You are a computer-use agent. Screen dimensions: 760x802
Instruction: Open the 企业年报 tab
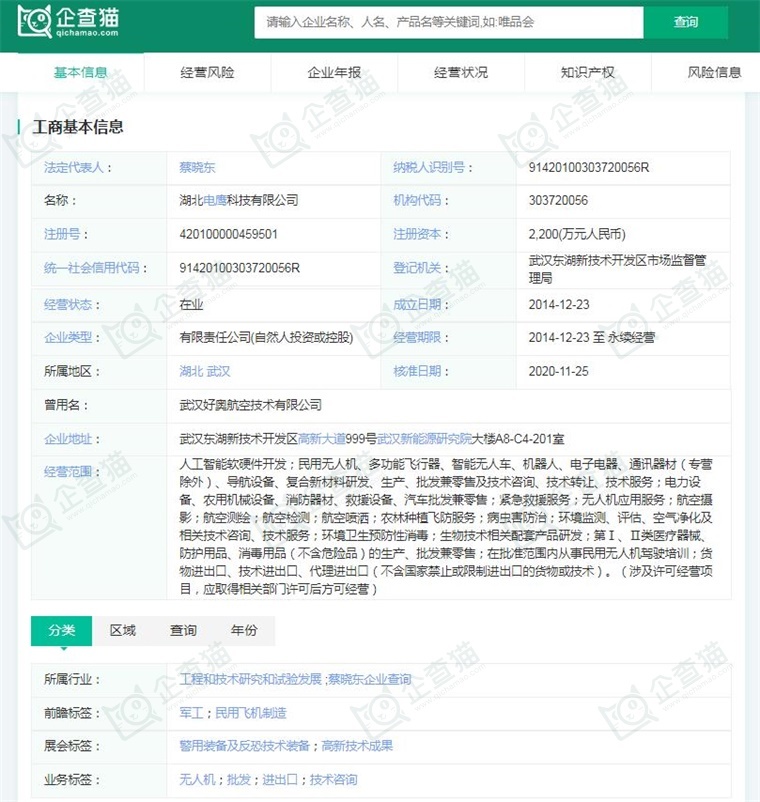pos(334,73)
